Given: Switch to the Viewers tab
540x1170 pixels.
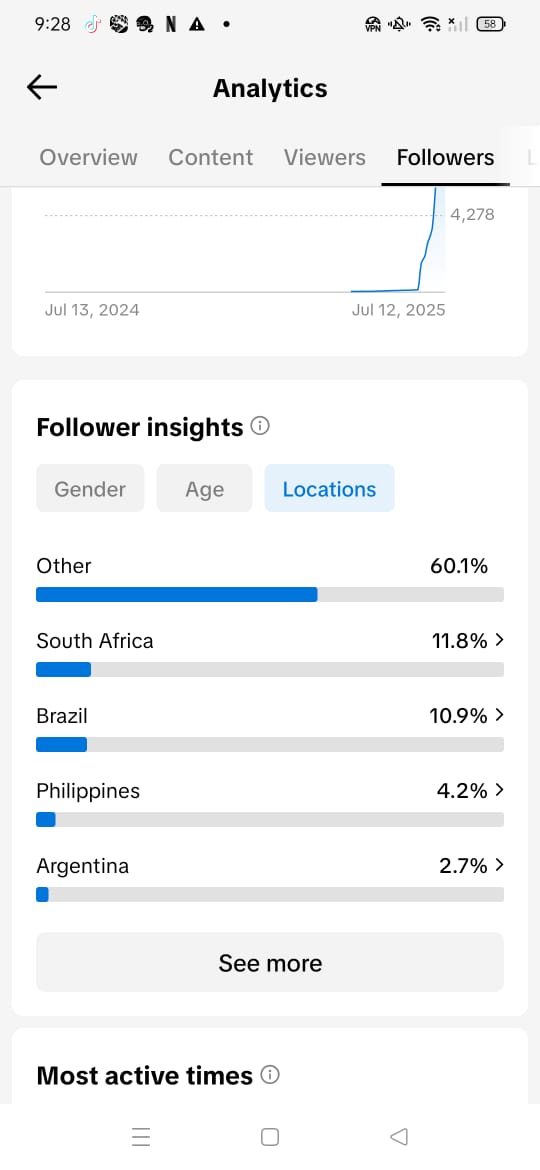Looking at the screenshot, I should tap(324, 157).
